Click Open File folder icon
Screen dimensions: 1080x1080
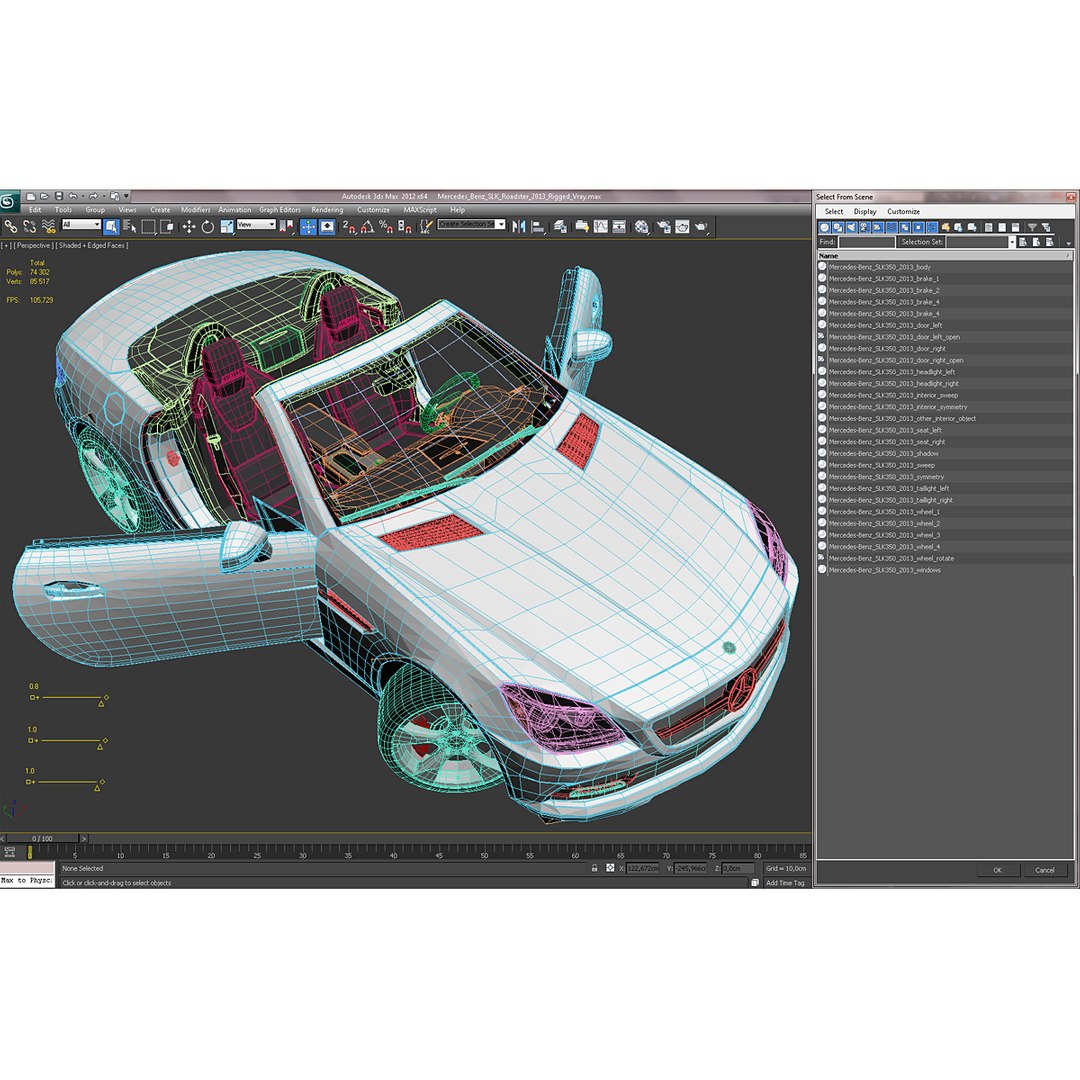[45, 196]
